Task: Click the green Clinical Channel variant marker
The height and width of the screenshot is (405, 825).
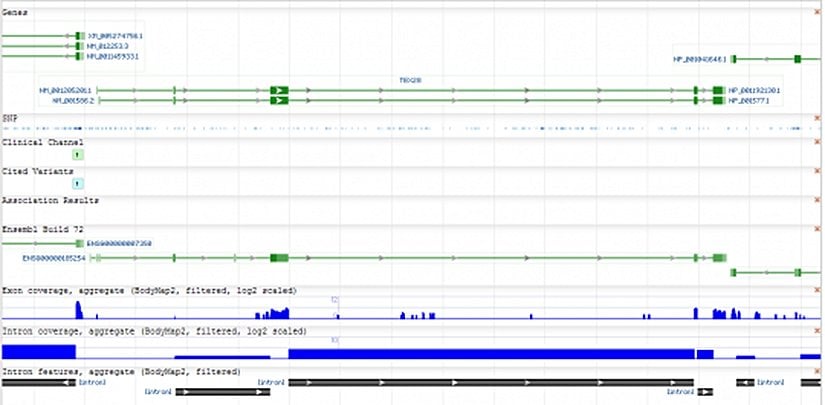Action: point(78,155)
